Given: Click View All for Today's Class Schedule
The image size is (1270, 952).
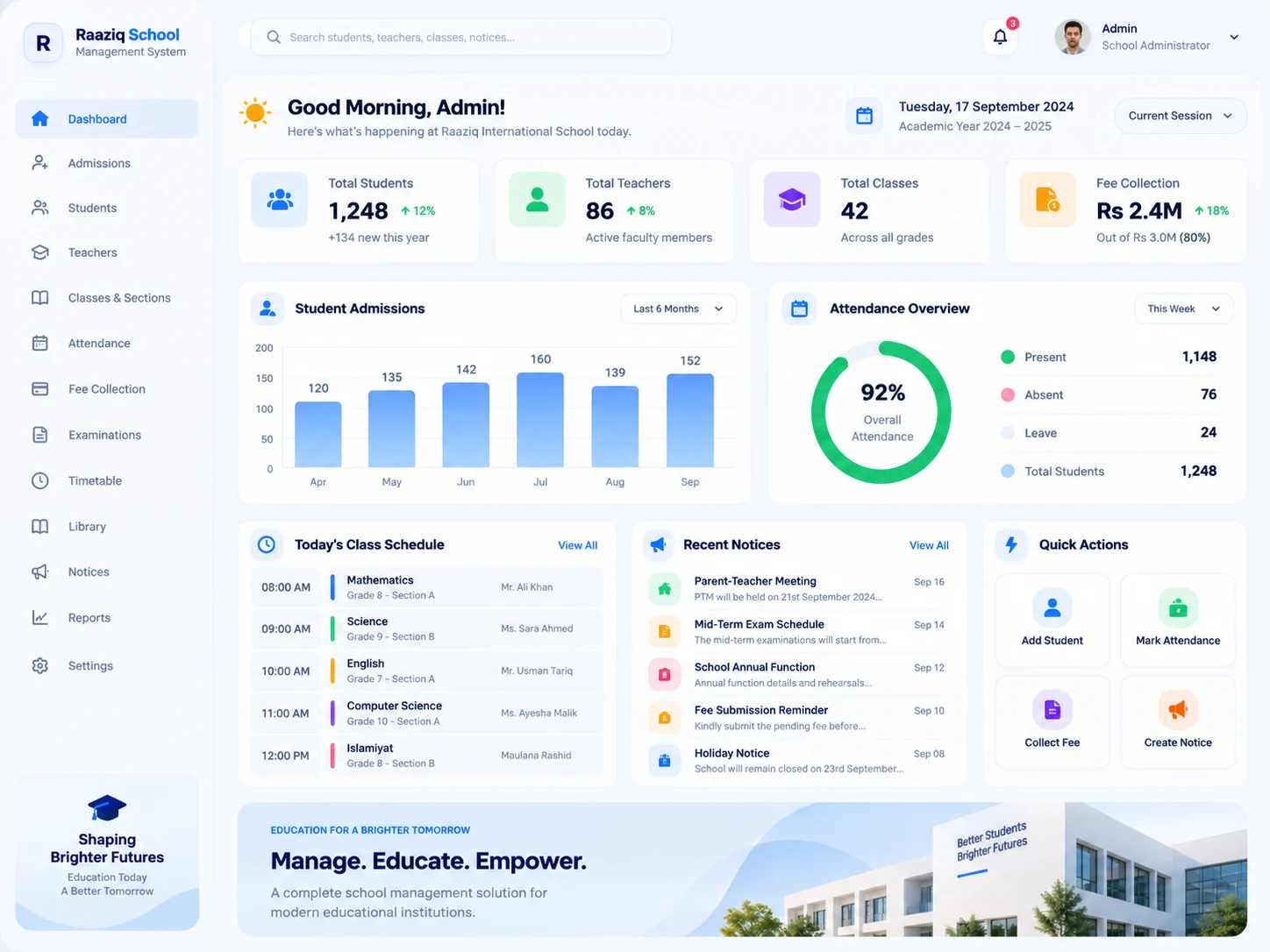Looking at the screenshot, I should 577,545.
